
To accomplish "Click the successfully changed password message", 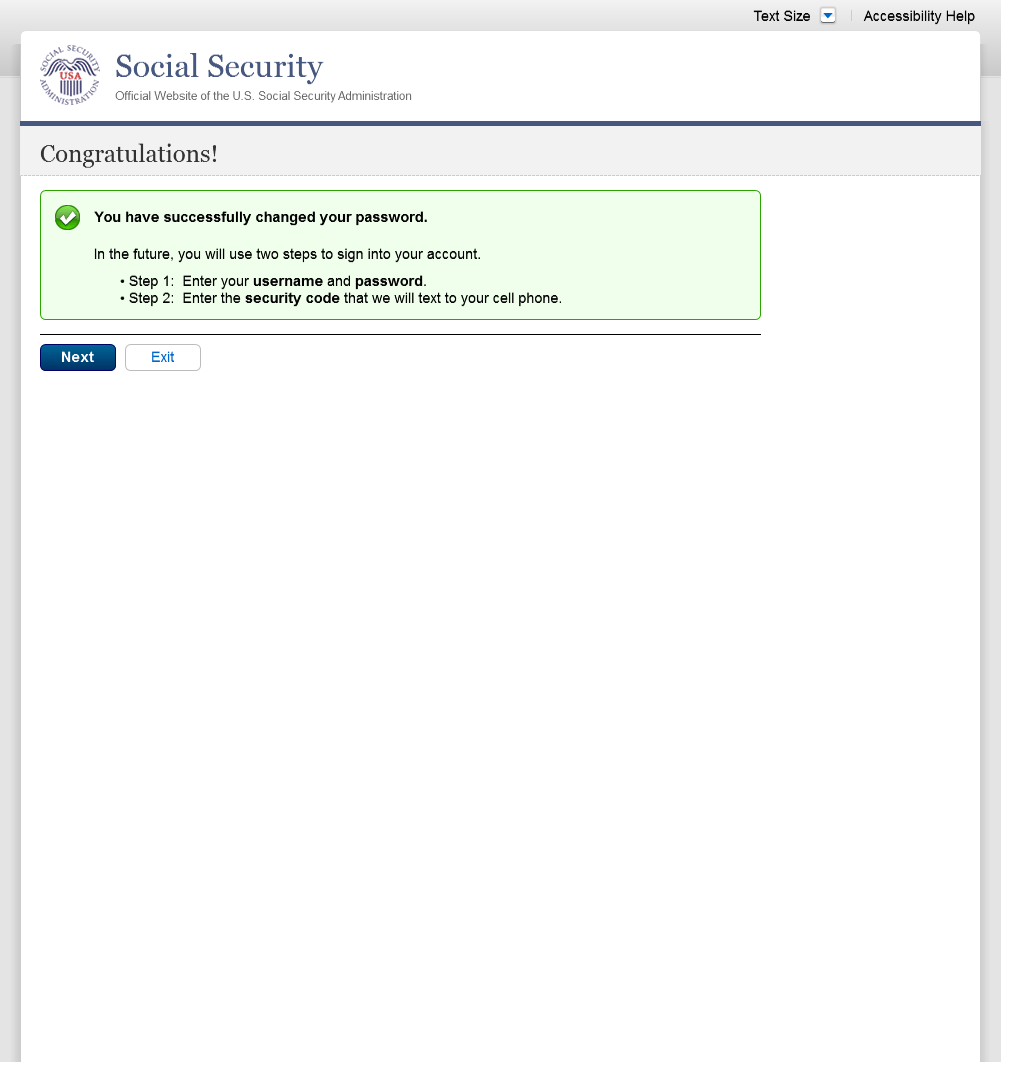I will point(260,217).
